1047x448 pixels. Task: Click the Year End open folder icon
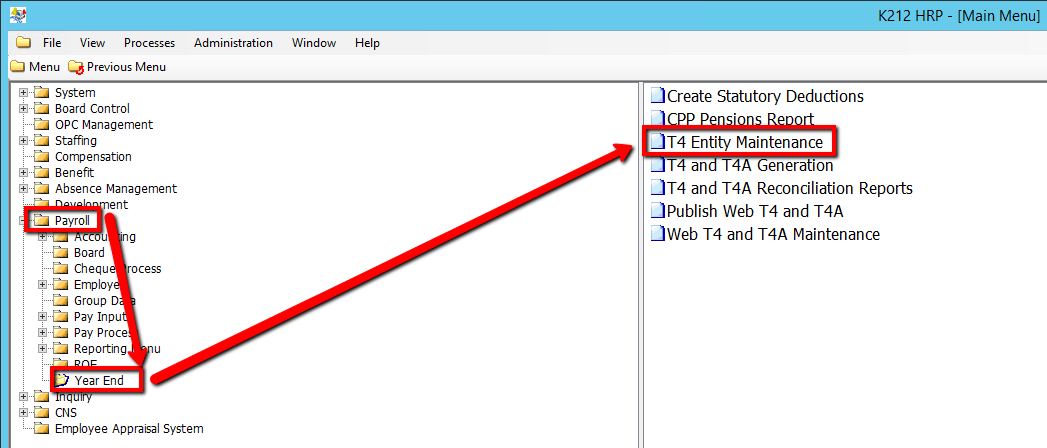point(62,380)
